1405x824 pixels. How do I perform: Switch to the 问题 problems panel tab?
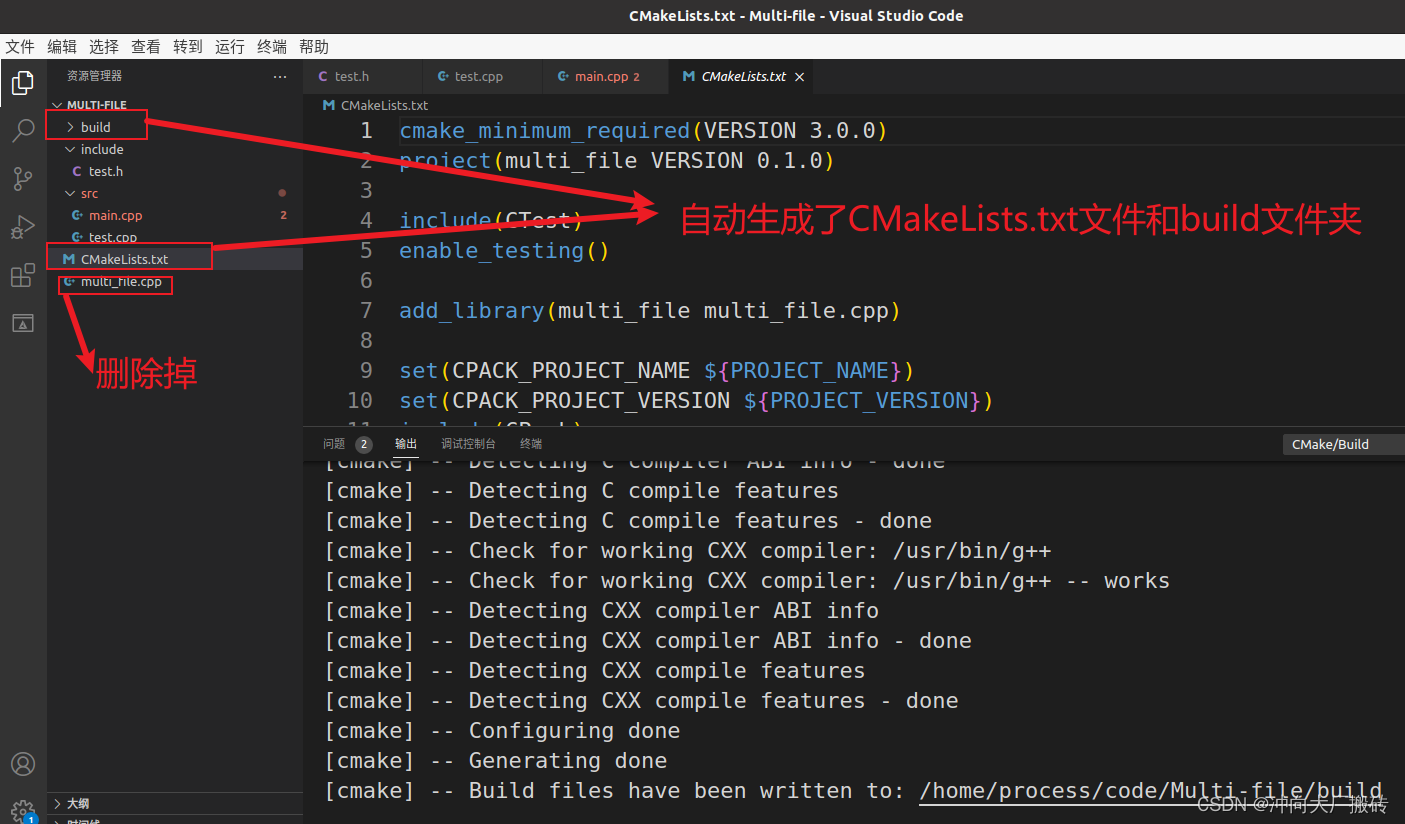(334, 444)
